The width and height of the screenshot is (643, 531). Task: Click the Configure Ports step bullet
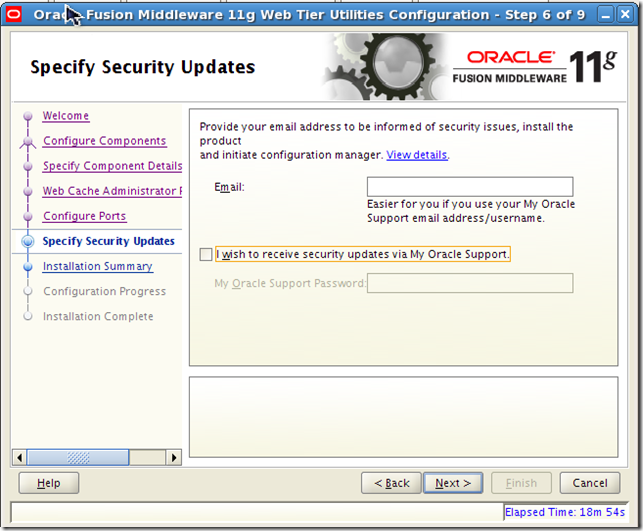click(28, 217)
